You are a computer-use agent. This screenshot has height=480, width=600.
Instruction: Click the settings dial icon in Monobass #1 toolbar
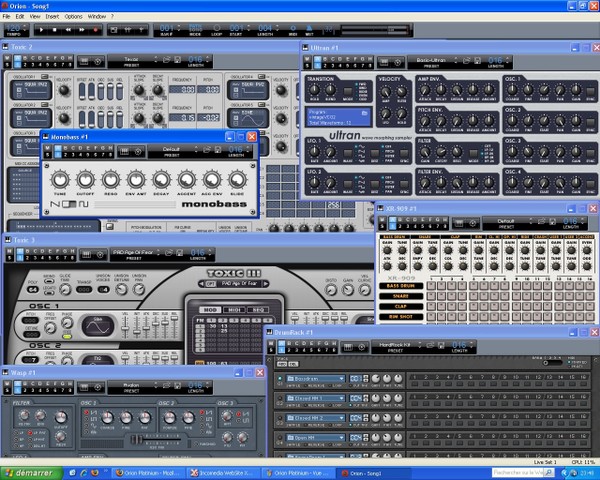(x=138, y=152)
